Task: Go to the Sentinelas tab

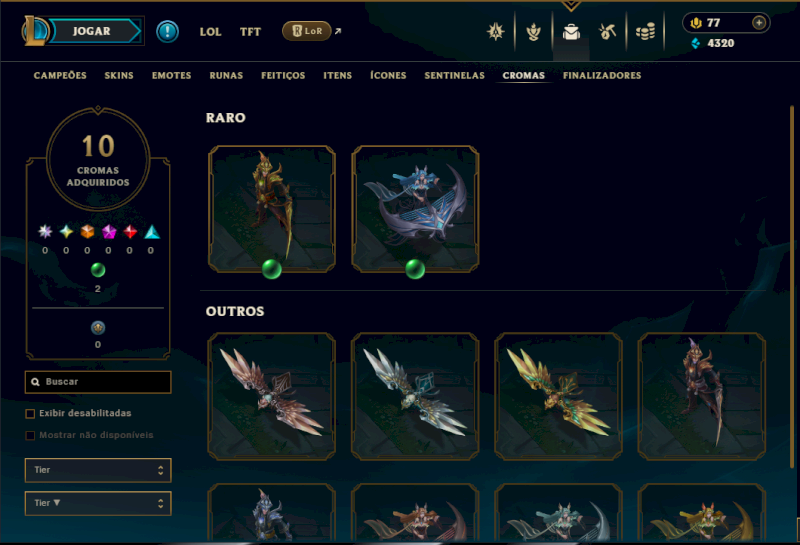Action: (x=455, y=76)
